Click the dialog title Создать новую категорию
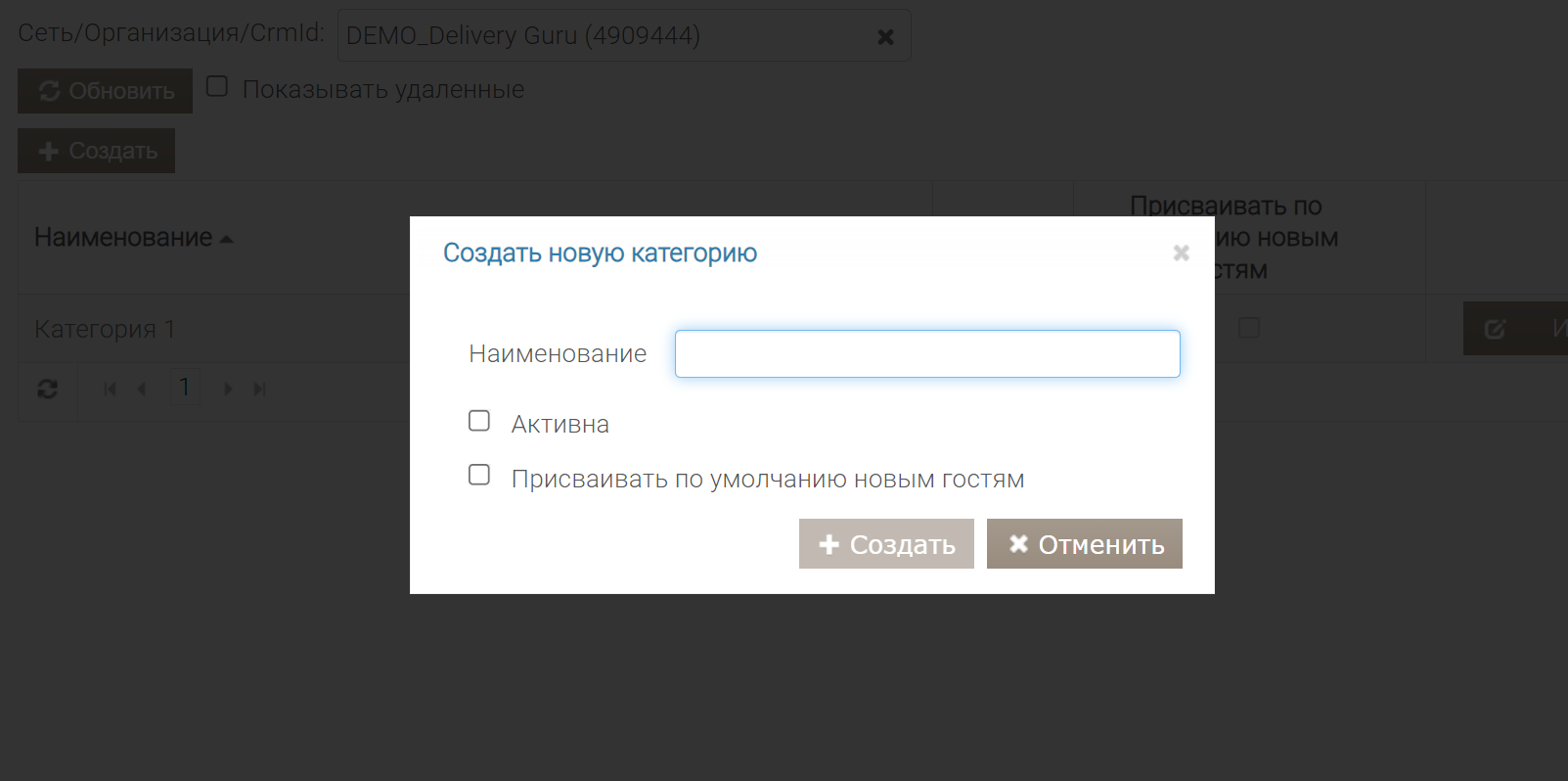Screen dimensions: 1568x781 click(x=600, y=253)
